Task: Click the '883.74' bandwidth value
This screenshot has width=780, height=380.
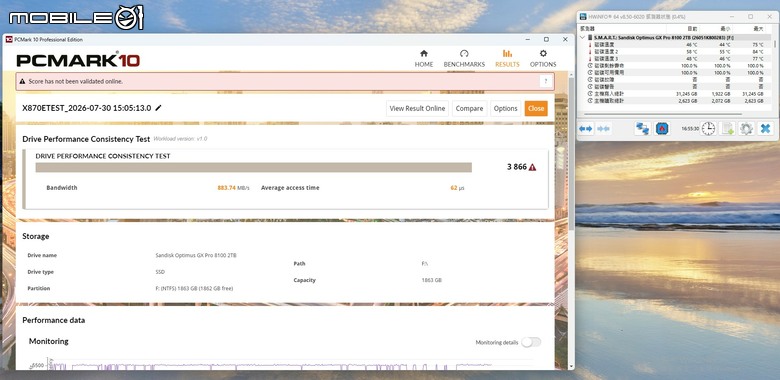Action: 226,188
